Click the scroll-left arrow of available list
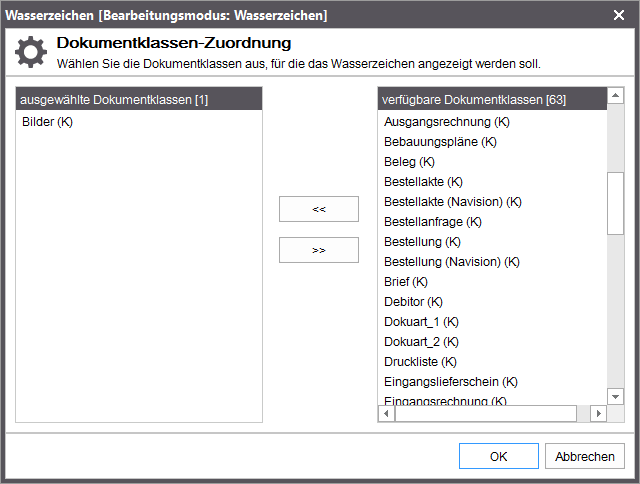Screen dimensions: 640x484 tap(386, 413)
